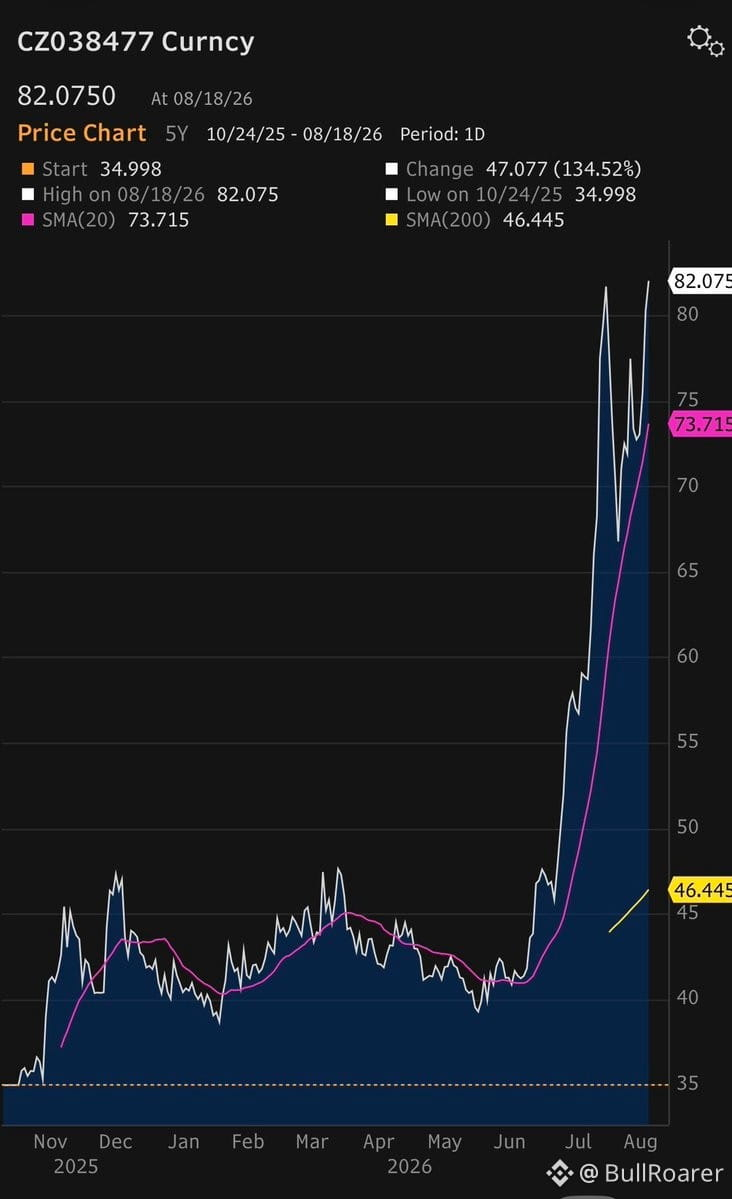The height and width of the screenshot is (1199, 732).
Task: Click the SMA(20) value 73.715 in legend
Action: tap(158, 220)
